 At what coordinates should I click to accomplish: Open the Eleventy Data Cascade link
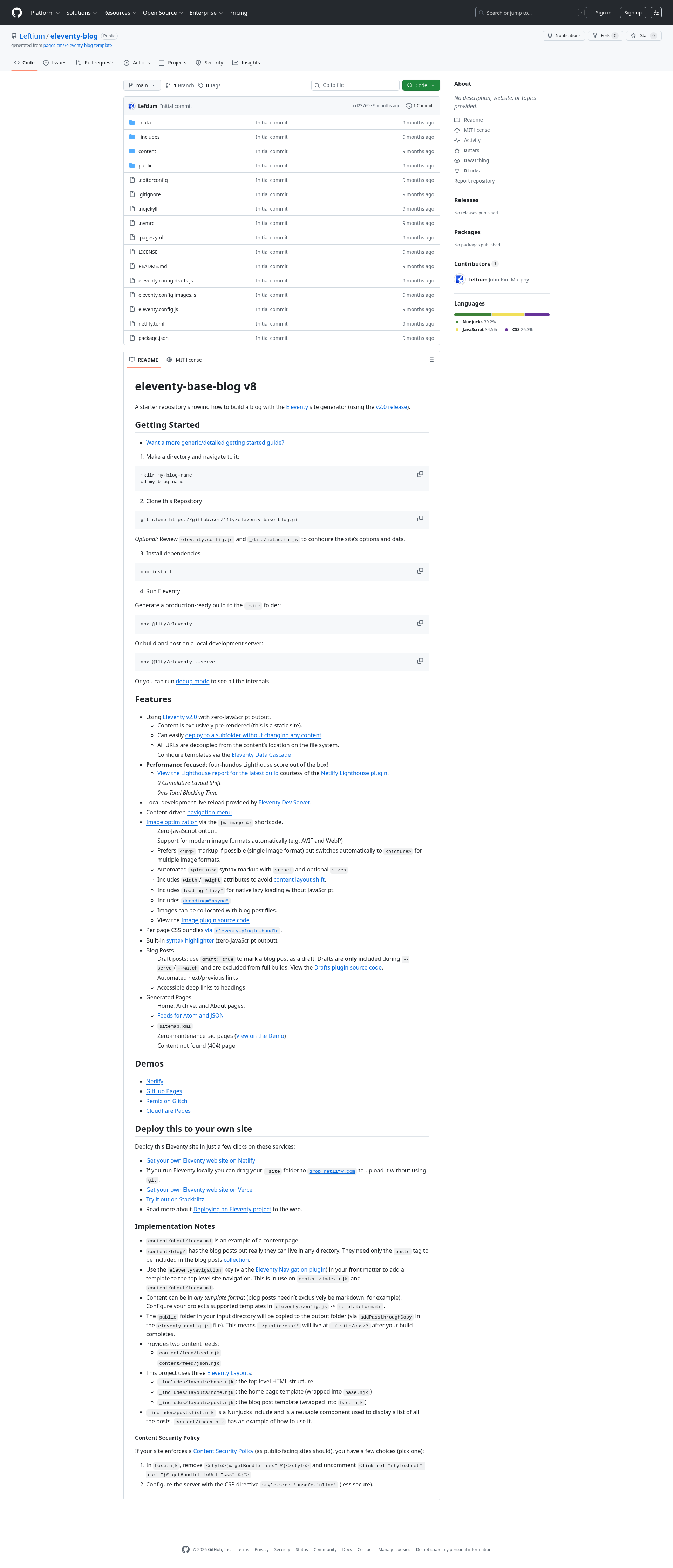click(x=261, y=755)
